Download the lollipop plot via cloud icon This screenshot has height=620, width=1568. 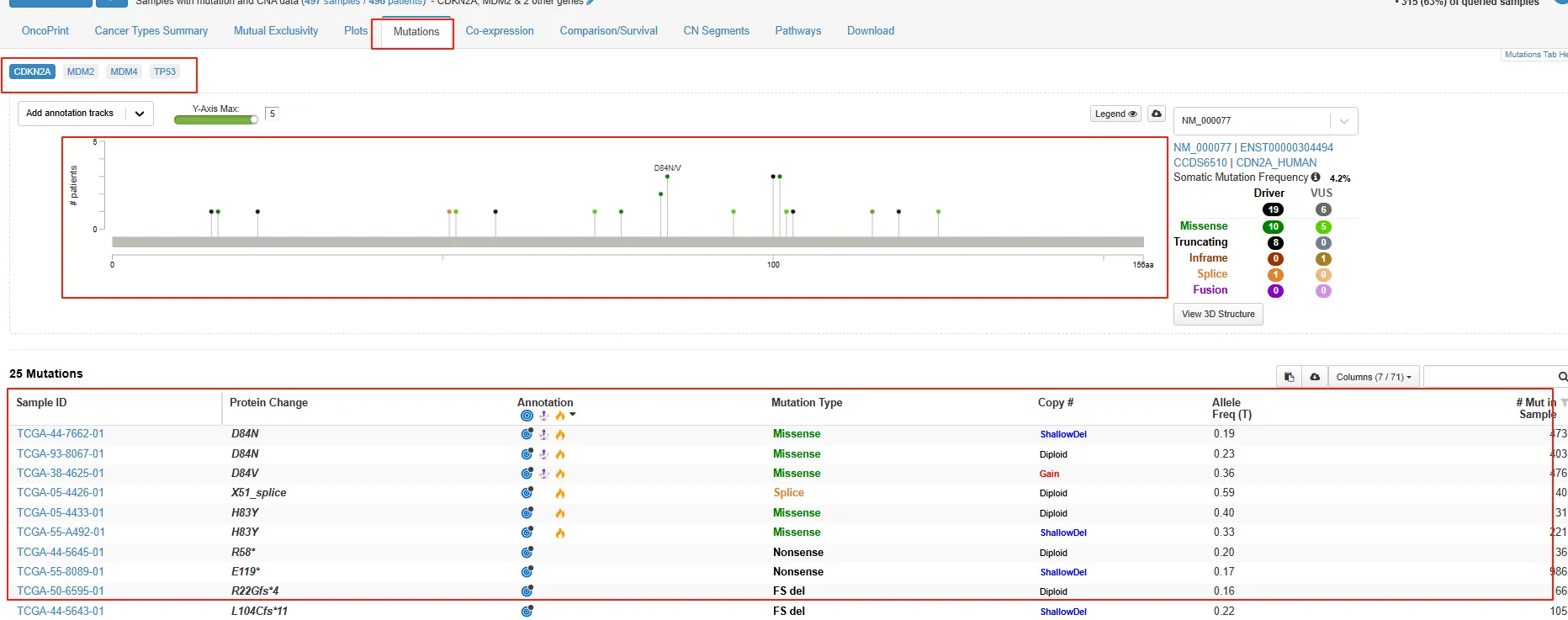pyautogui.click(x=1157, y=114)
